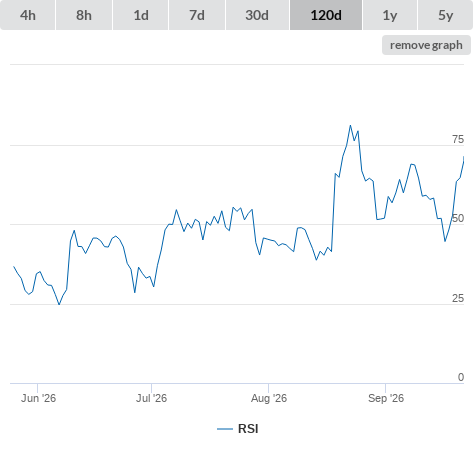Screen dimensions: 474x455
Task: Choose the 1d range tab
Action: pos(141,15)
